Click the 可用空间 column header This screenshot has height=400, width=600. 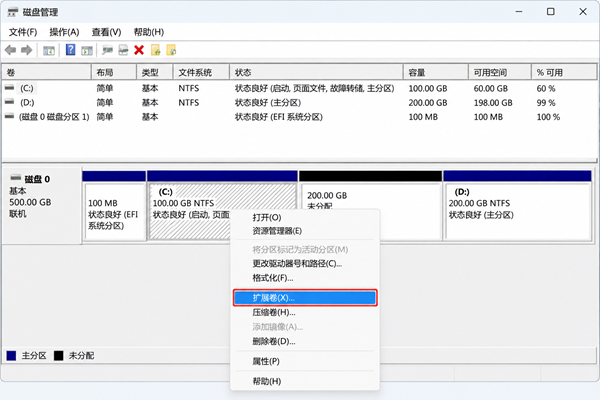[x=500, y=72]
